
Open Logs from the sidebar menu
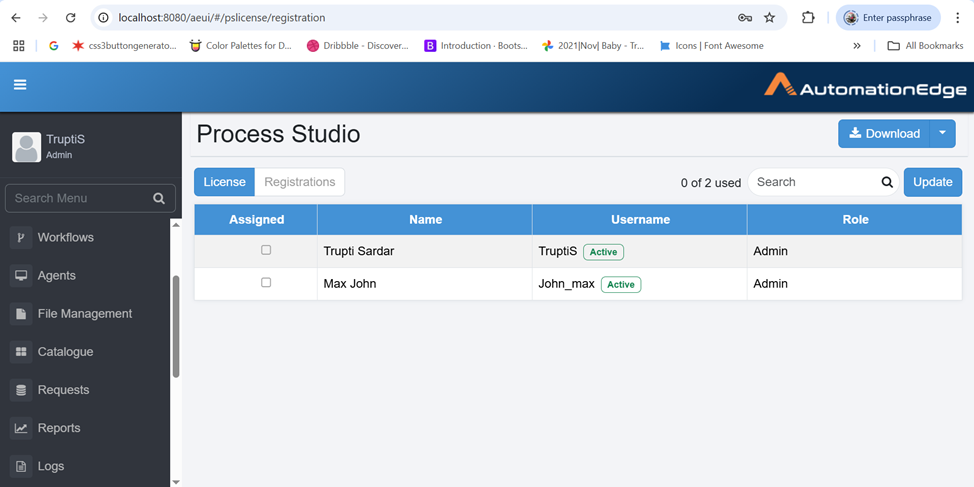[x=51, y=466]
